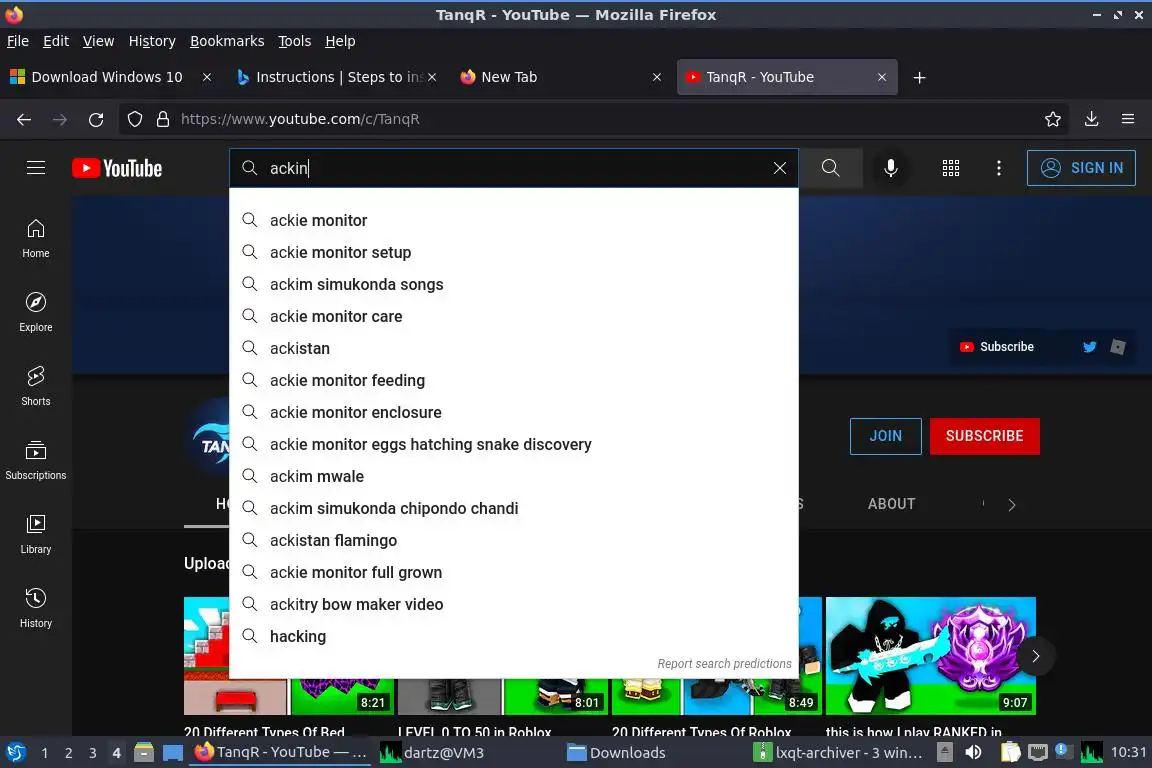Open the YouTube hamburger guide menu

35,168
